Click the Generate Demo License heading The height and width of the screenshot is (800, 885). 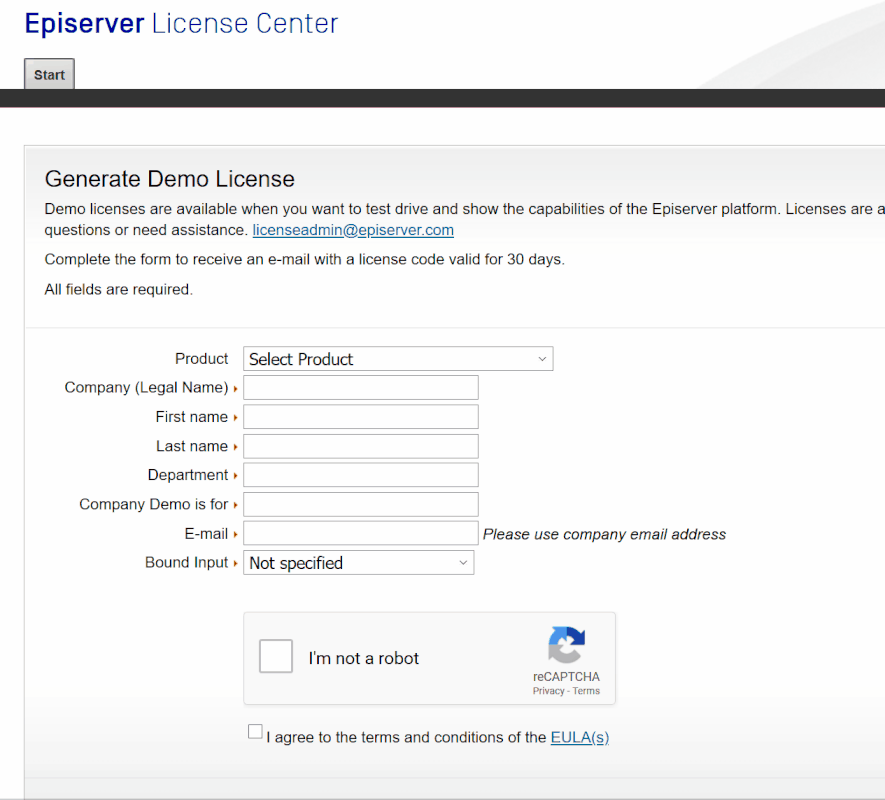click(x=169, y=179)
